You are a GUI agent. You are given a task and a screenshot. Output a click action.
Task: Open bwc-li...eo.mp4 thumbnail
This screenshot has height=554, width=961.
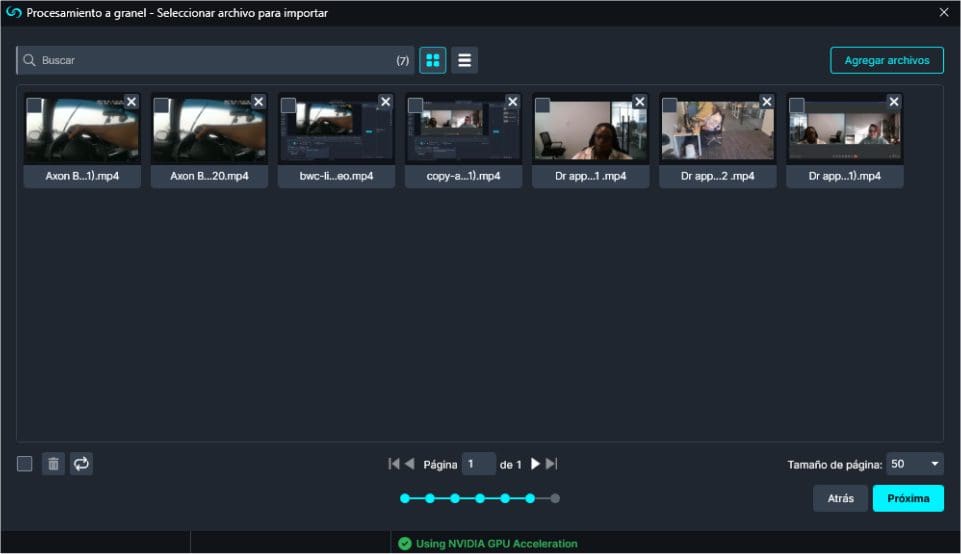tap(336, 130)
